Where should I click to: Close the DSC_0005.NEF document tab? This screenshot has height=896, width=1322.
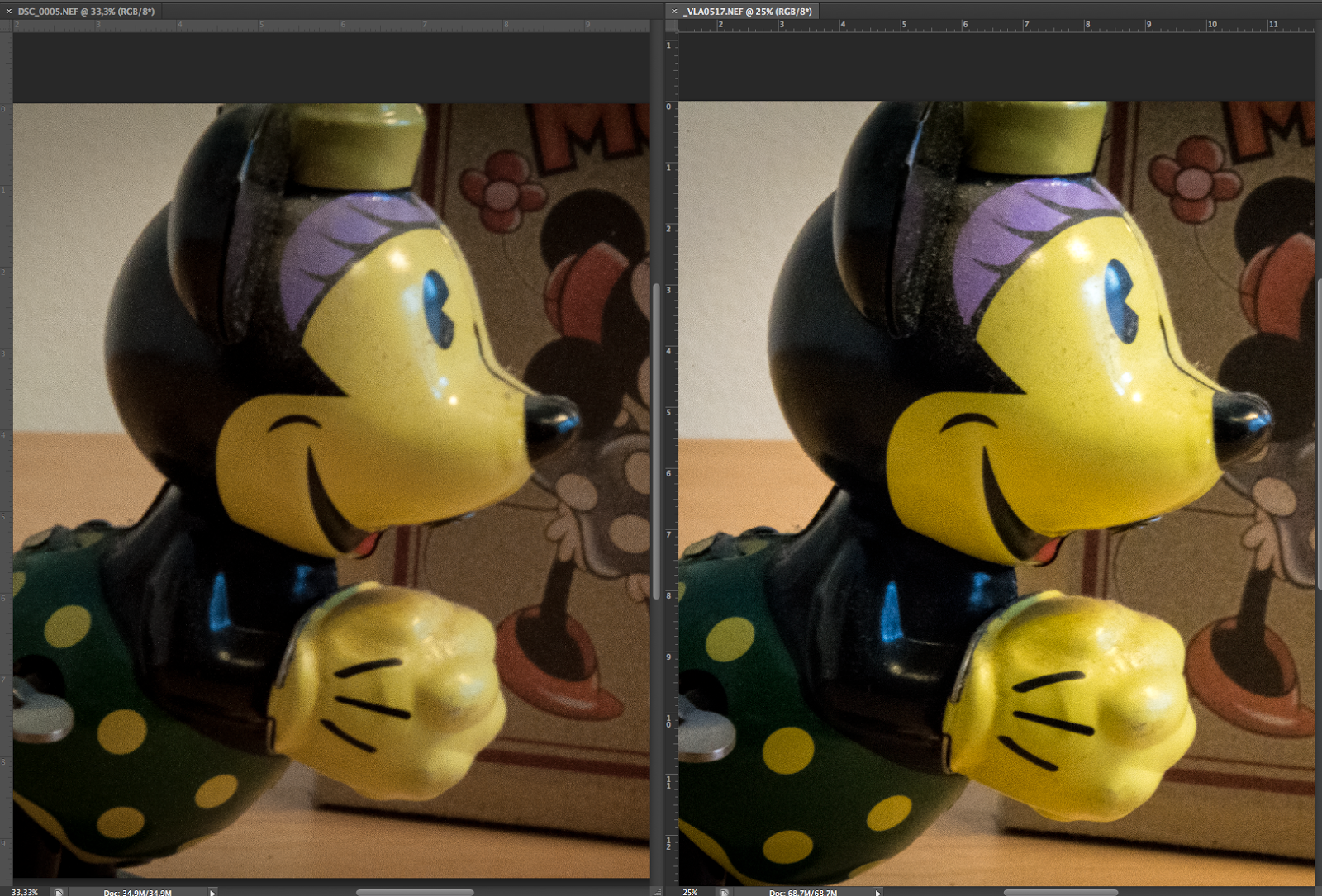click(9, 12)
